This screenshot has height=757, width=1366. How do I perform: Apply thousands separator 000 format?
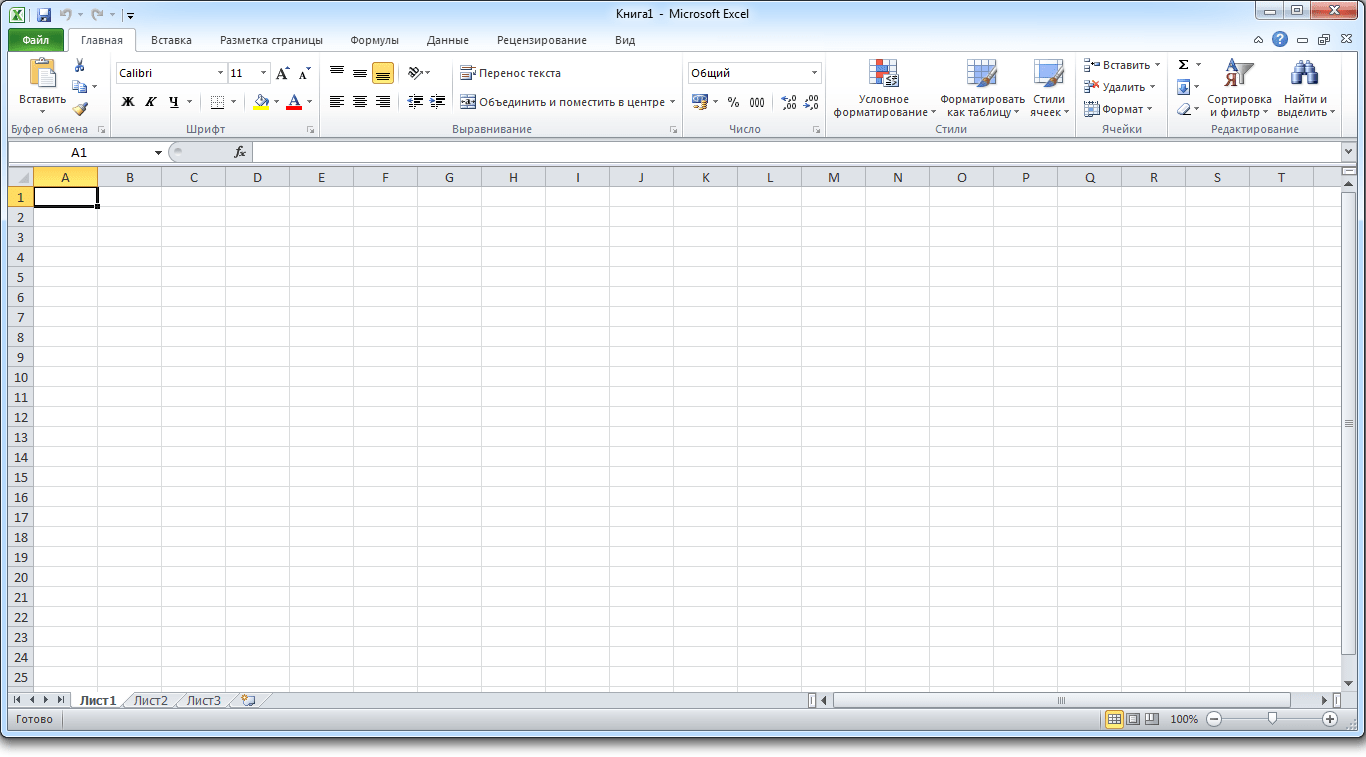point(757,102)
